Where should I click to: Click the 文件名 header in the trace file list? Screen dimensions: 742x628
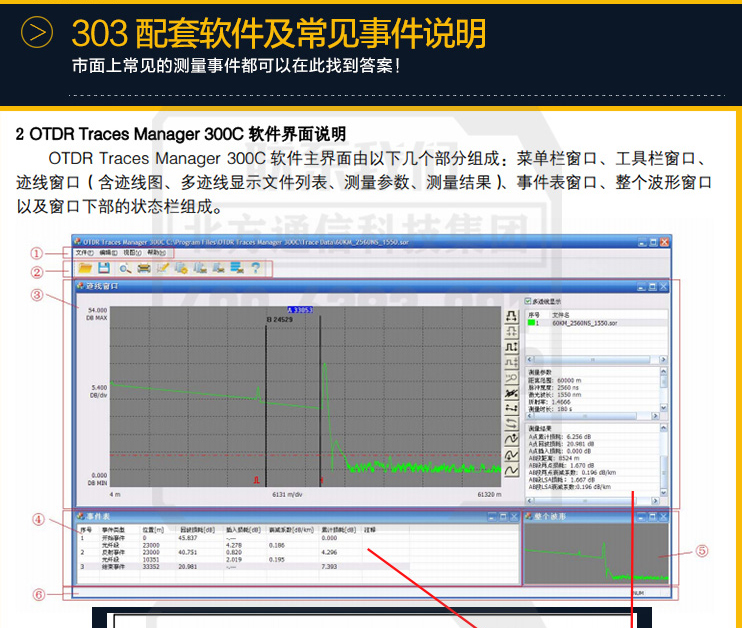[561, 315]
